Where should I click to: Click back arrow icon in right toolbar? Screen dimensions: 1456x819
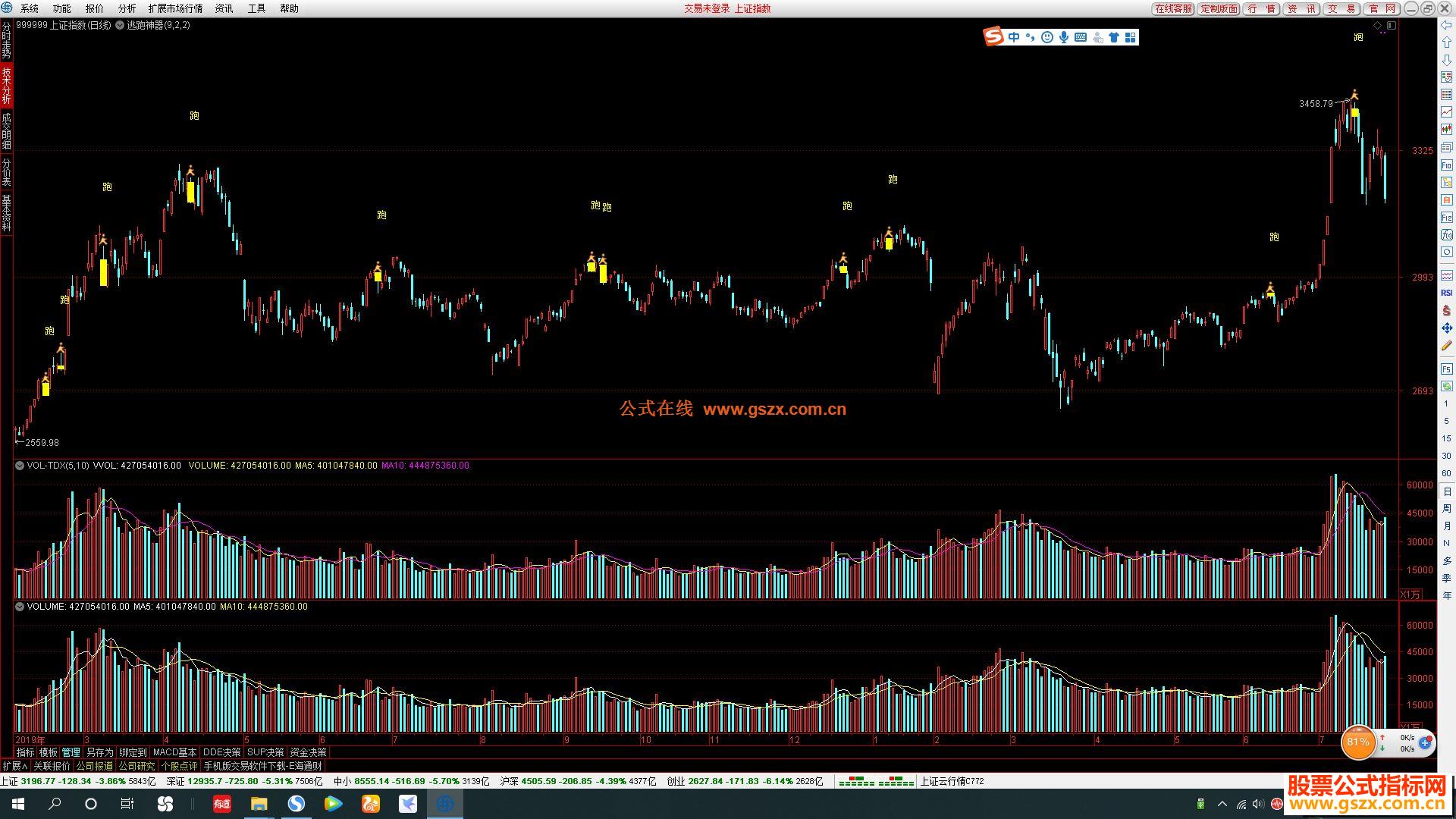1446,25
